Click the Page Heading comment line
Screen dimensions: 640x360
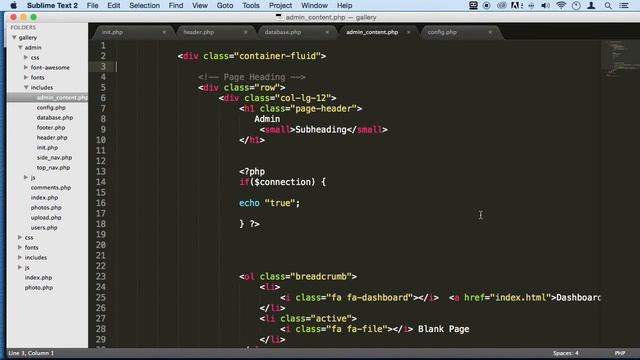[x=251, y=77]
